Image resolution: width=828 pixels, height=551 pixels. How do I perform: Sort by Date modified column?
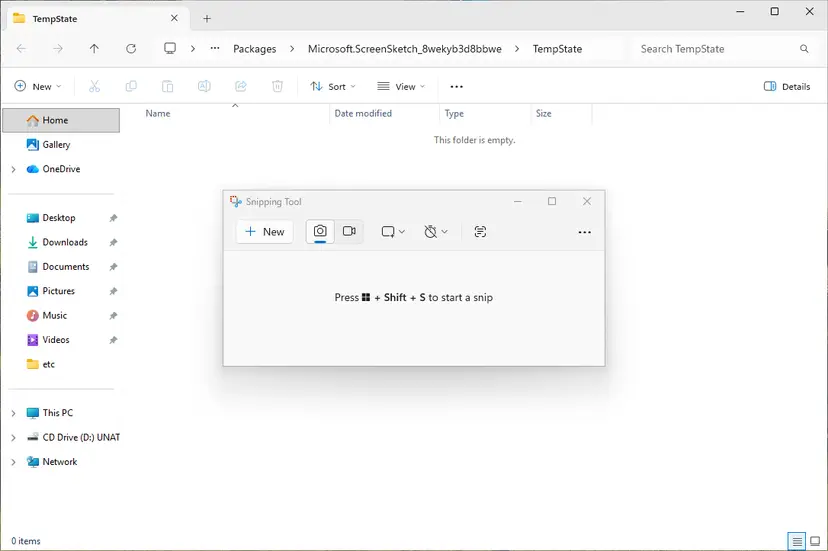pyautogui.click(x=363, y=113)
